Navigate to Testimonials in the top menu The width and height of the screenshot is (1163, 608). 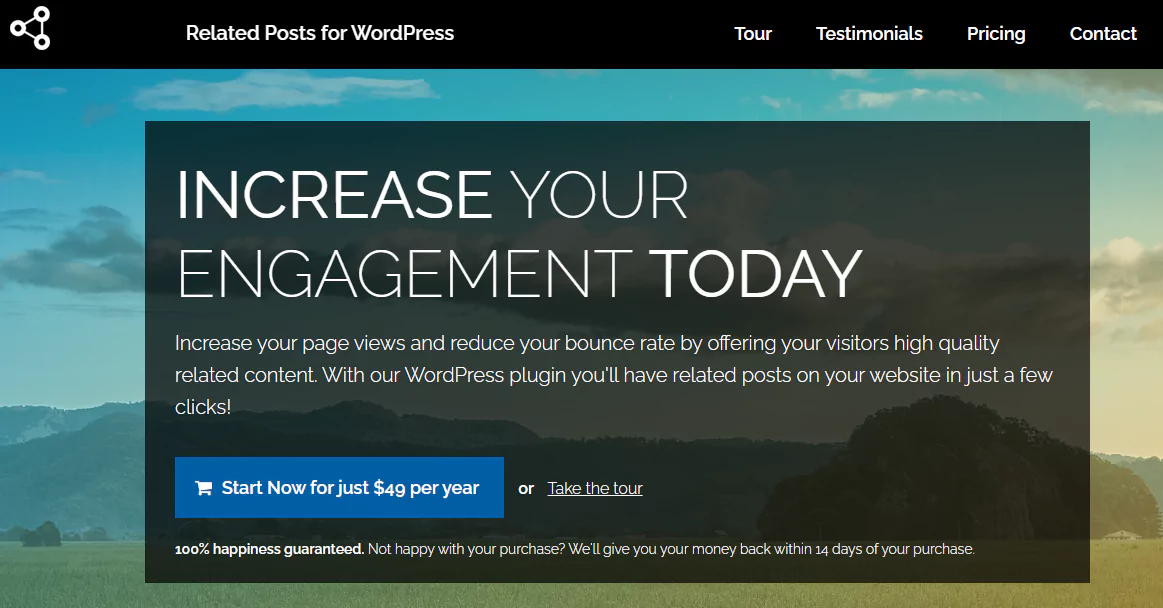[869, 33]
